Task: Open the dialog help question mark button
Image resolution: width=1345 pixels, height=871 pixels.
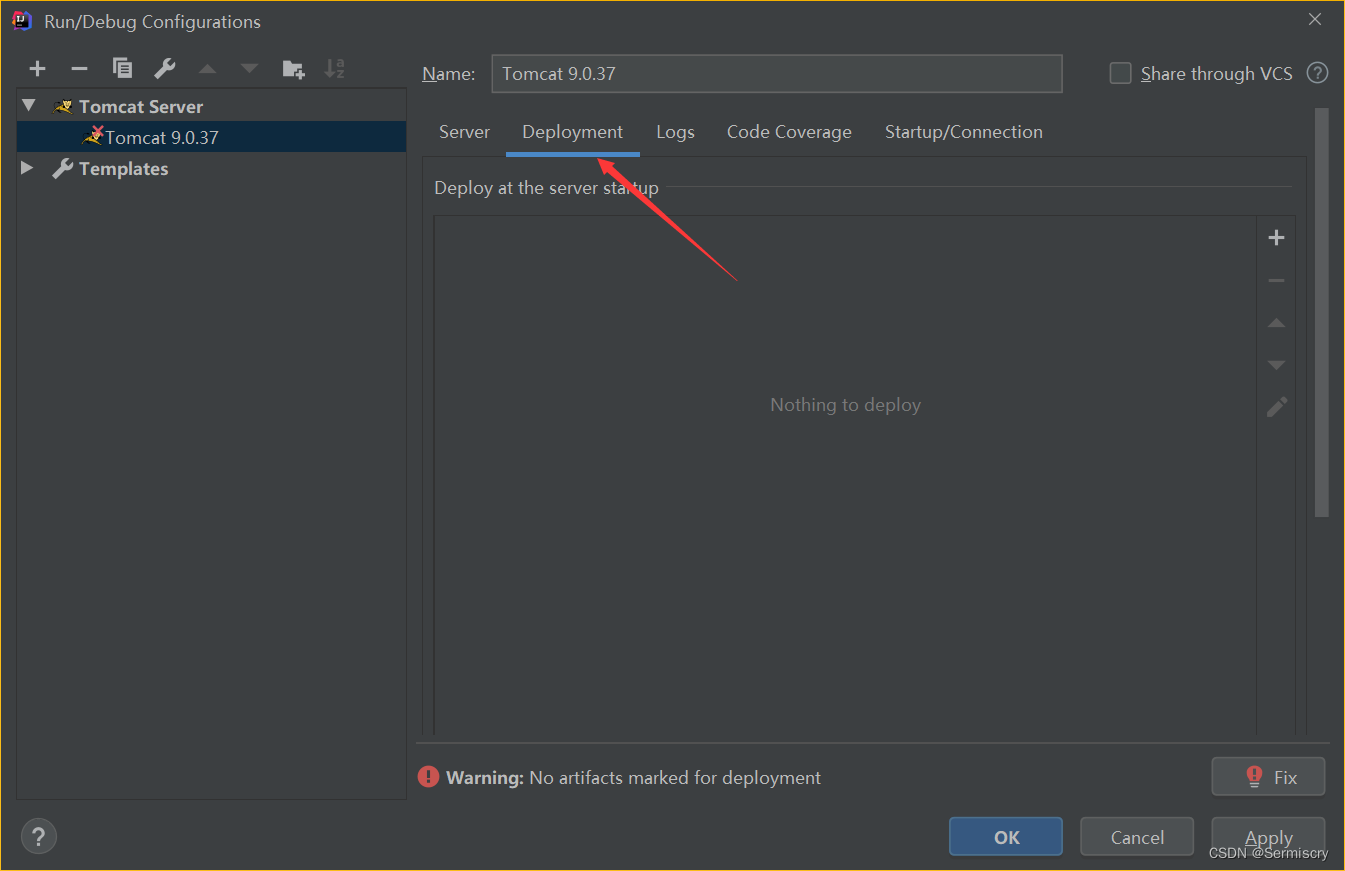Action: (39, 836)
